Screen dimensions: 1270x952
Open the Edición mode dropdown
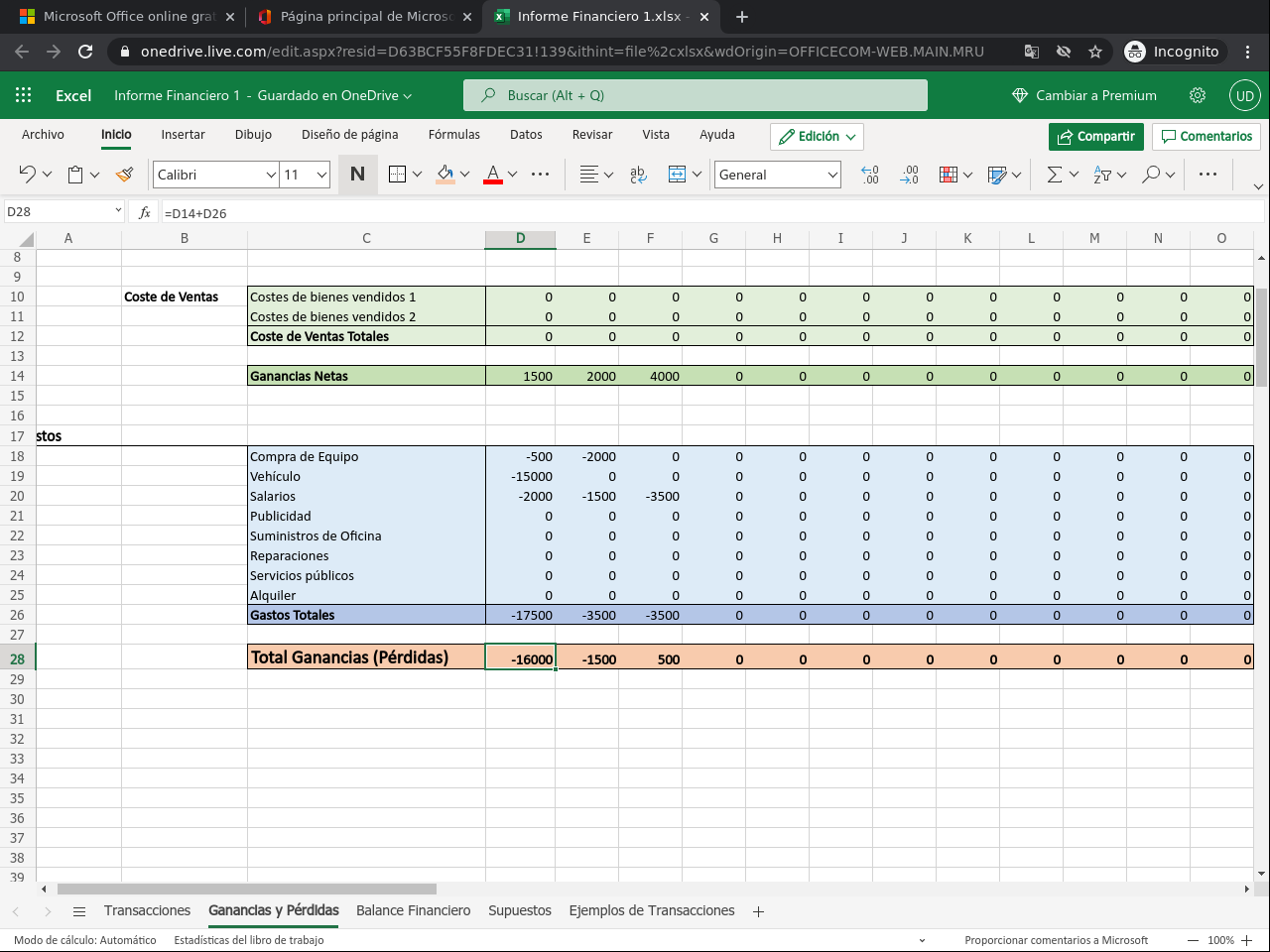coord(817,136)
